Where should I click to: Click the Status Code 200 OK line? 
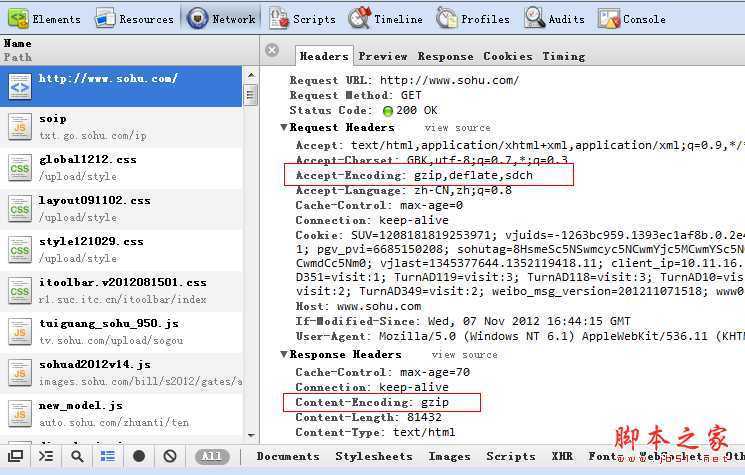click(363, 110)
